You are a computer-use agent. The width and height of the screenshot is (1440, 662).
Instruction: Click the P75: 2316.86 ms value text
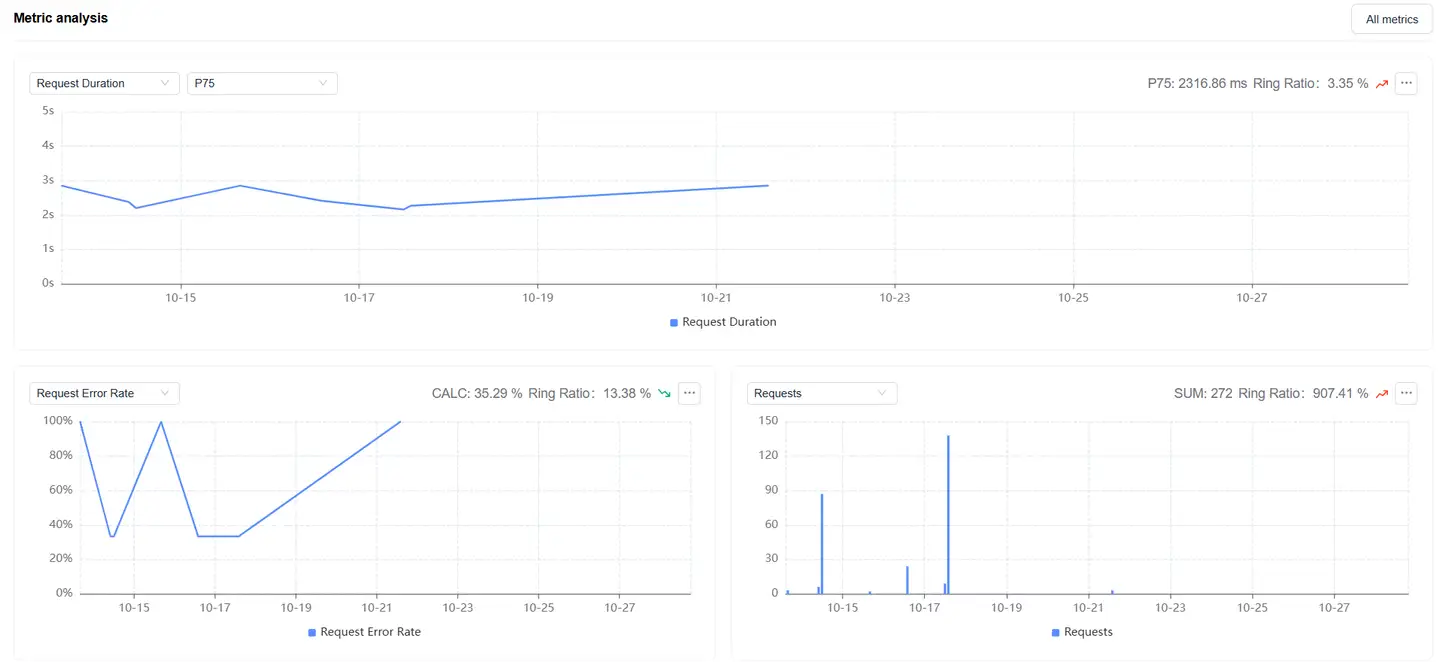click(x=1196, y=84)
